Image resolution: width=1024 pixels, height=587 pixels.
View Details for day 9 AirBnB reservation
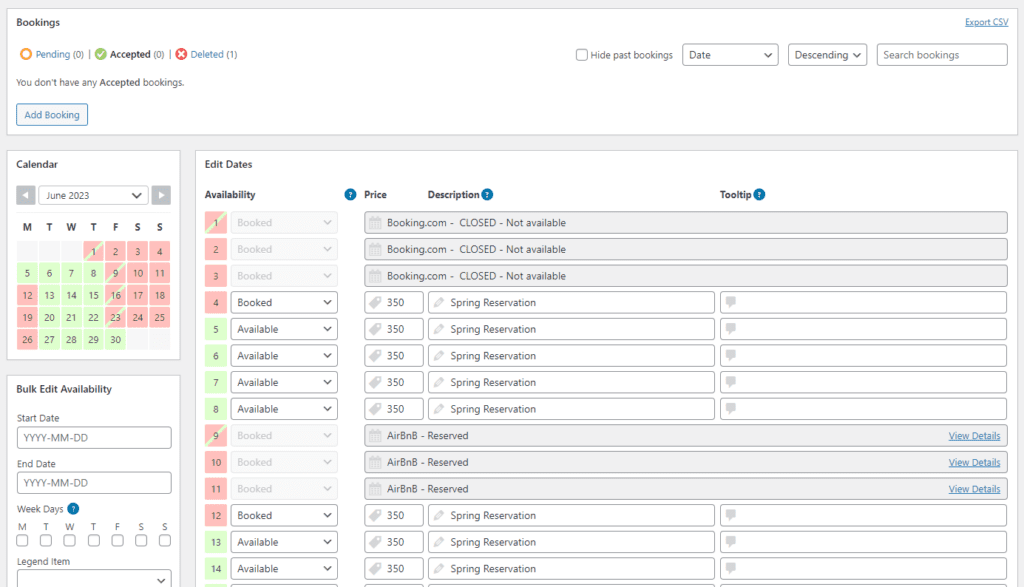974,436
